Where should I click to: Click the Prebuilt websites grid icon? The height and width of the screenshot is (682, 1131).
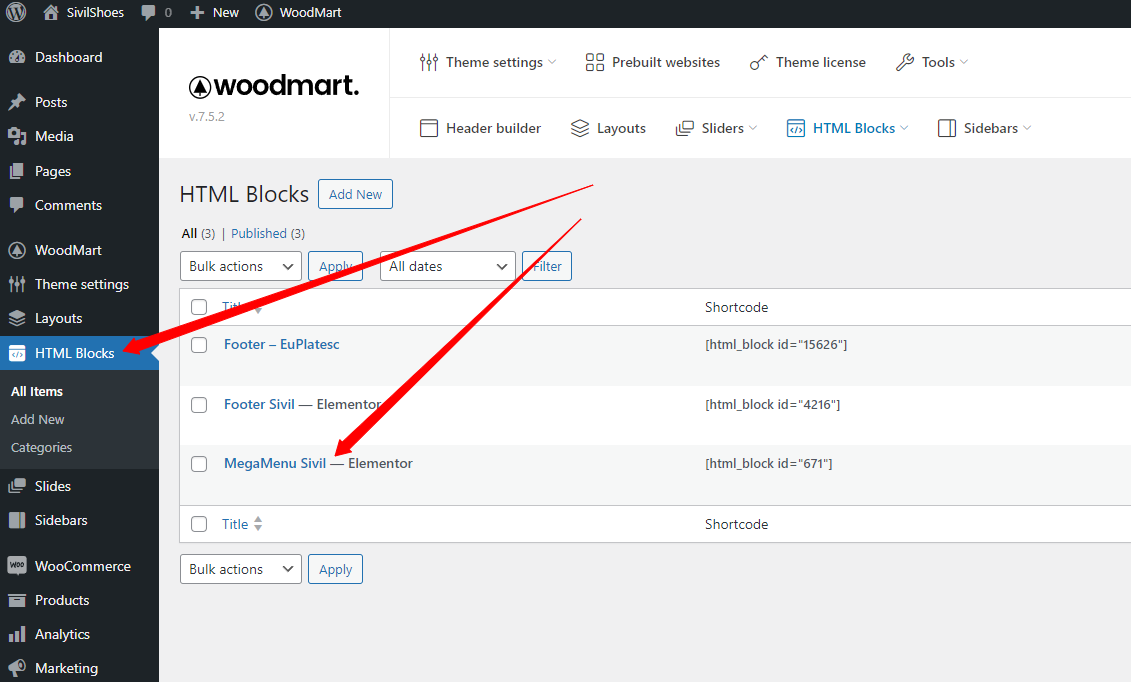[594, 62]
